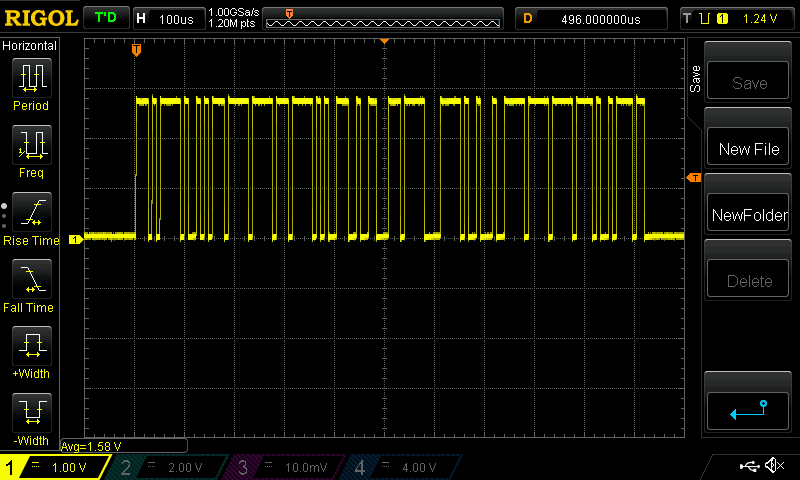The height and width of the screenshot is (480, 800).
Task: Click the USB connection status icon
Action: (x=750, y=466)
